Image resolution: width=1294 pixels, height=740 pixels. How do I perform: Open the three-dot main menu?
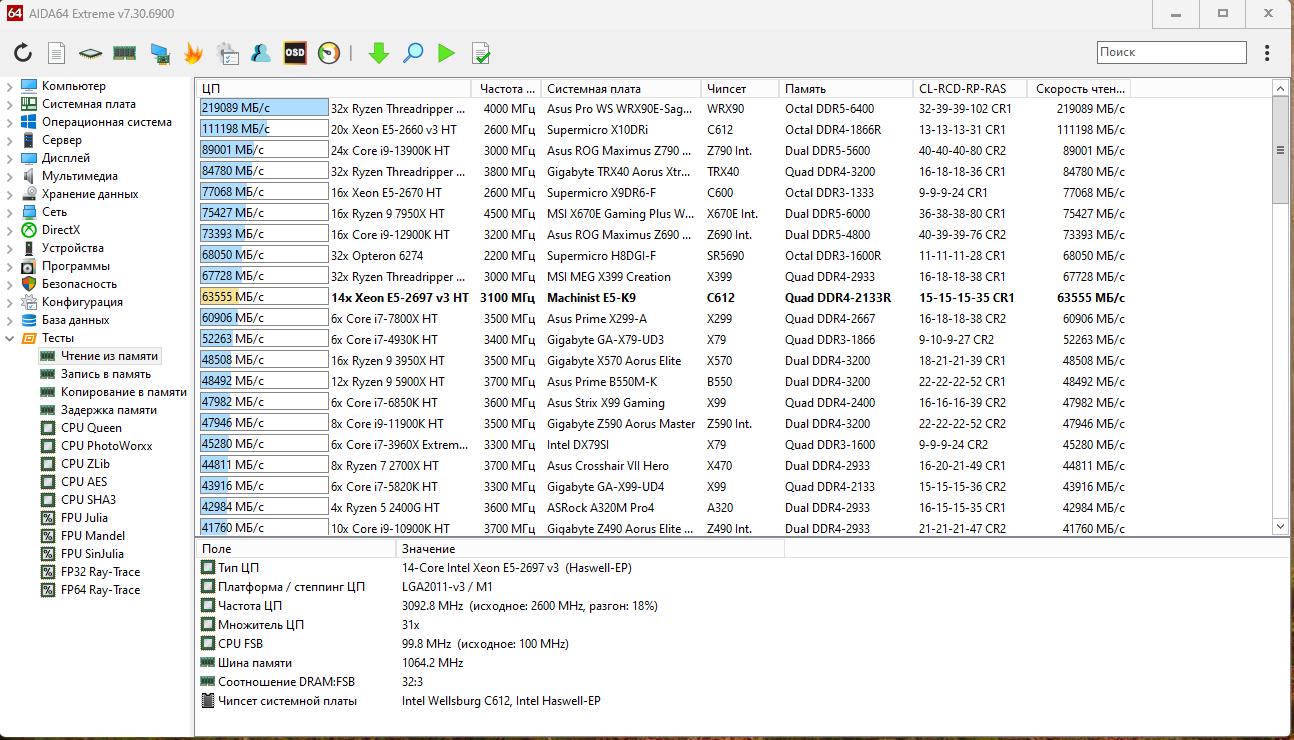(x=1268, y=53)
